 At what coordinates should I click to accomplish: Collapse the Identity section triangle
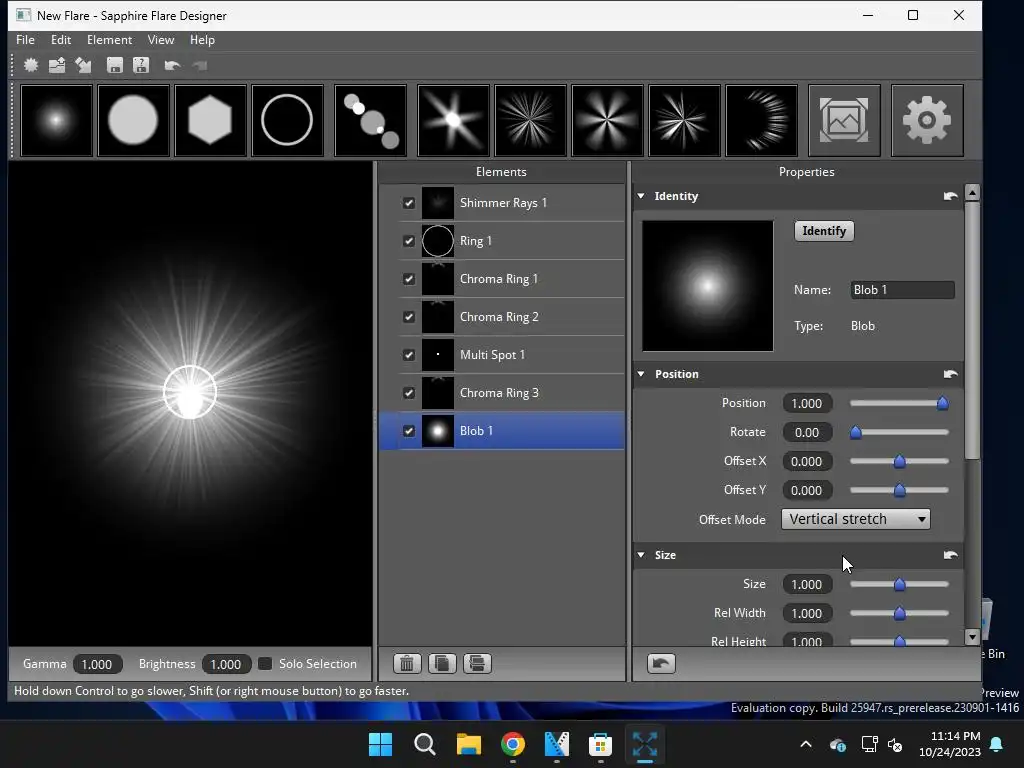coord(641,196)
